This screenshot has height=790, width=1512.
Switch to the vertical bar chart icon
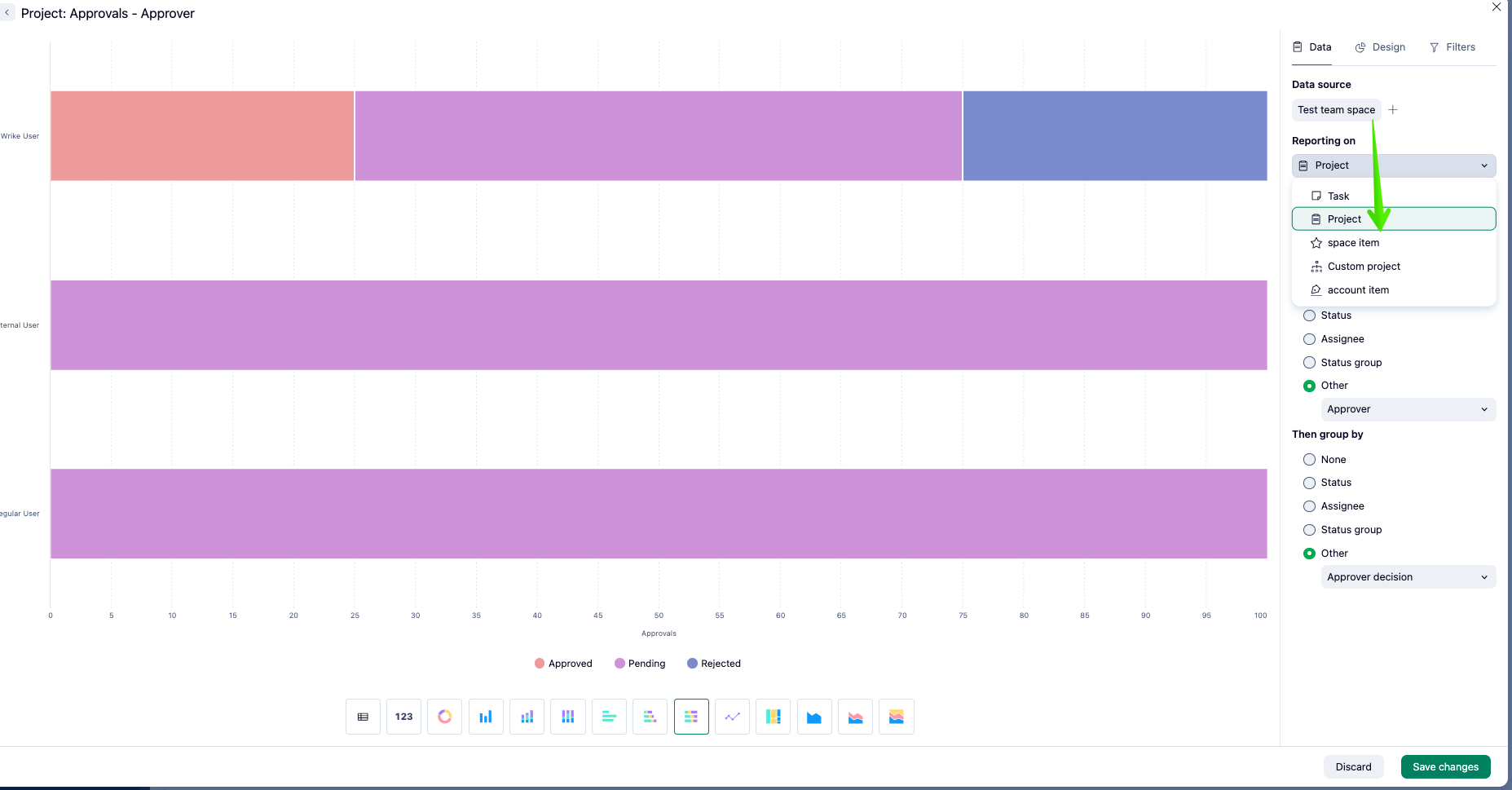coord(486,716)
